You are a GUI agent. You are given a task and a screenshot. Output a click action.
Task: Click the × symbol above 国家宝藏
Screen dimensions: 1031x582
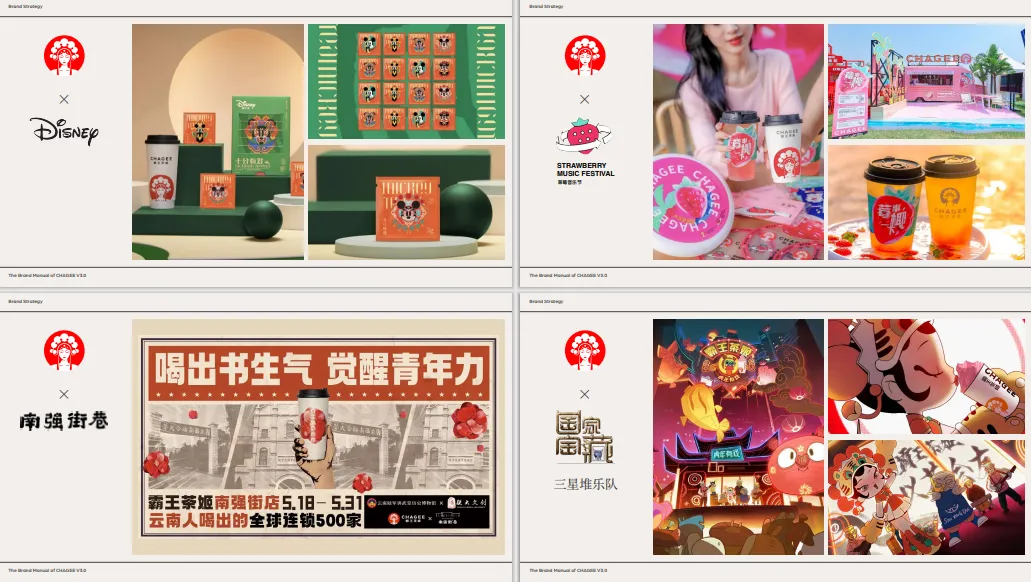585,395
